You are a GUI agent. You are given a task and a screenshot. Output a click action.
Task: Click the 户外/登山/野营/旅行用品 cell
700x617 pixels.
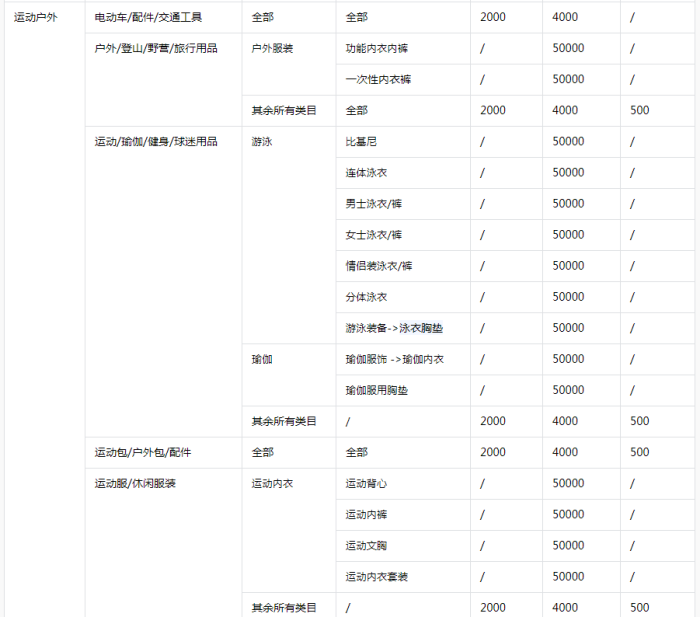coord(156,48)
